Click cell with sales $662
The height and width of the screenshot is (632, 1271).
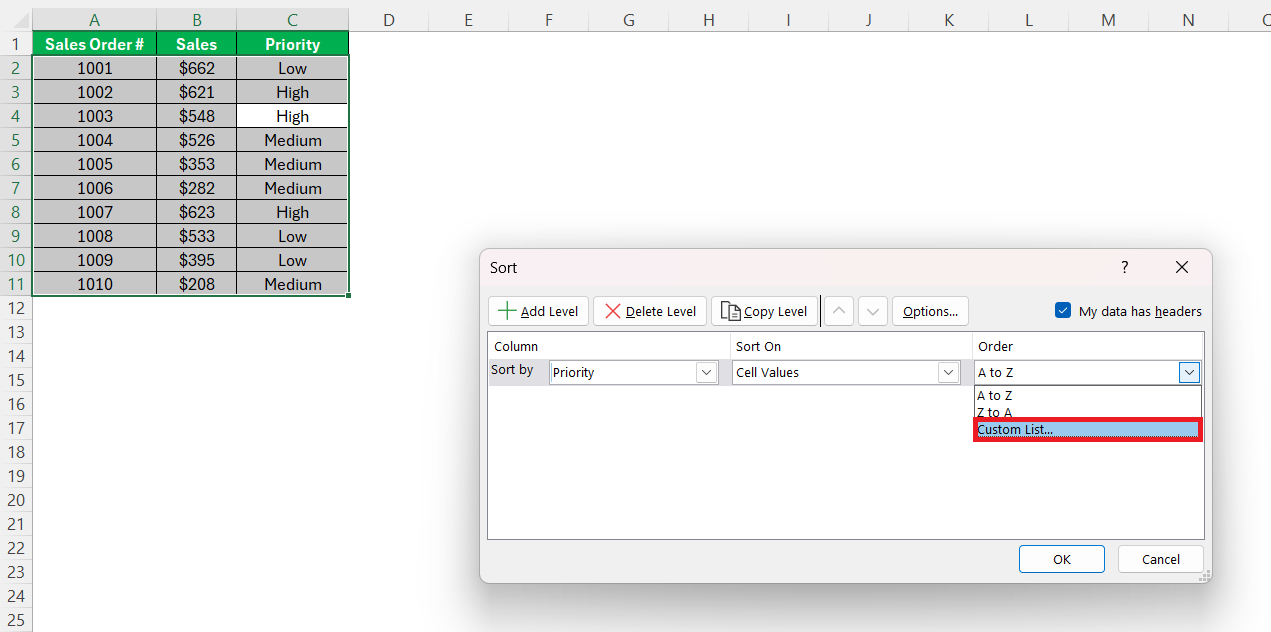tap(197, 68)
